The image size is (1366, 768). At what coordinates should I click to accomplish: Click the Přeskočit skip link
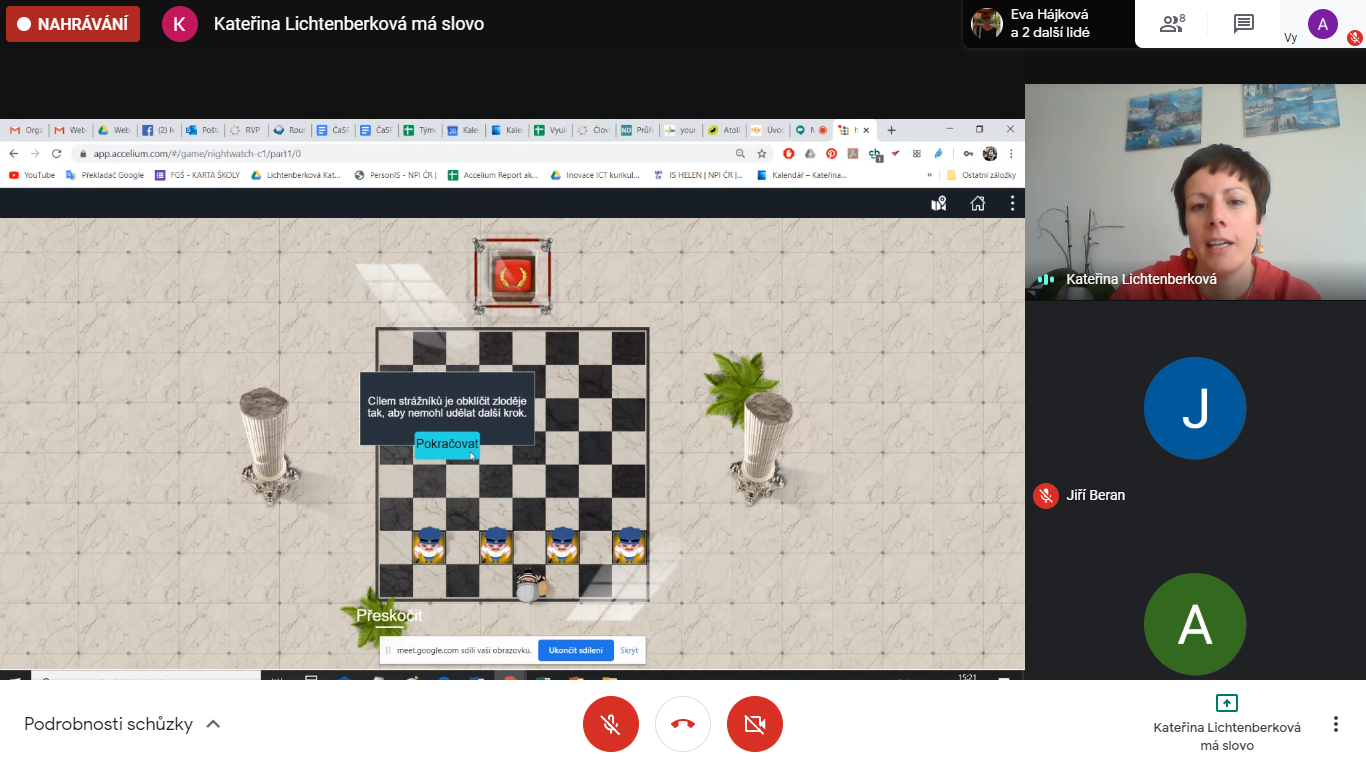tap(389, 616)
